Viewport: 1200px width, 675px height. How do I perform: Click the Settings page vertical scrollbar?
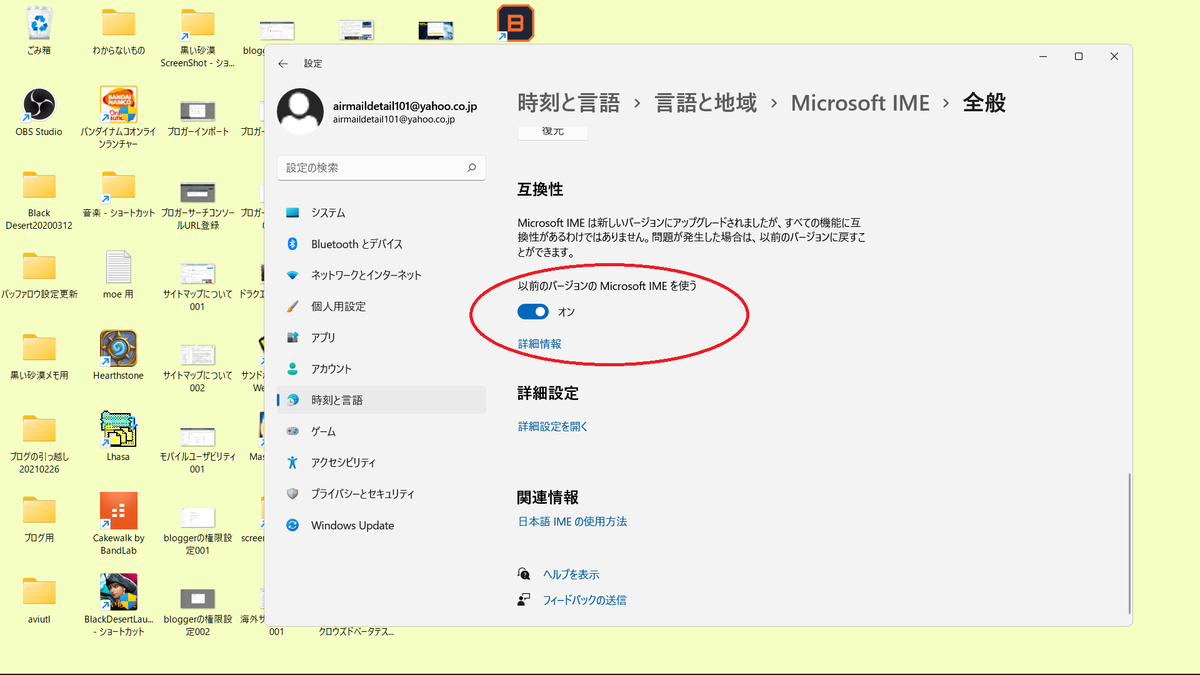[1130, 545]
